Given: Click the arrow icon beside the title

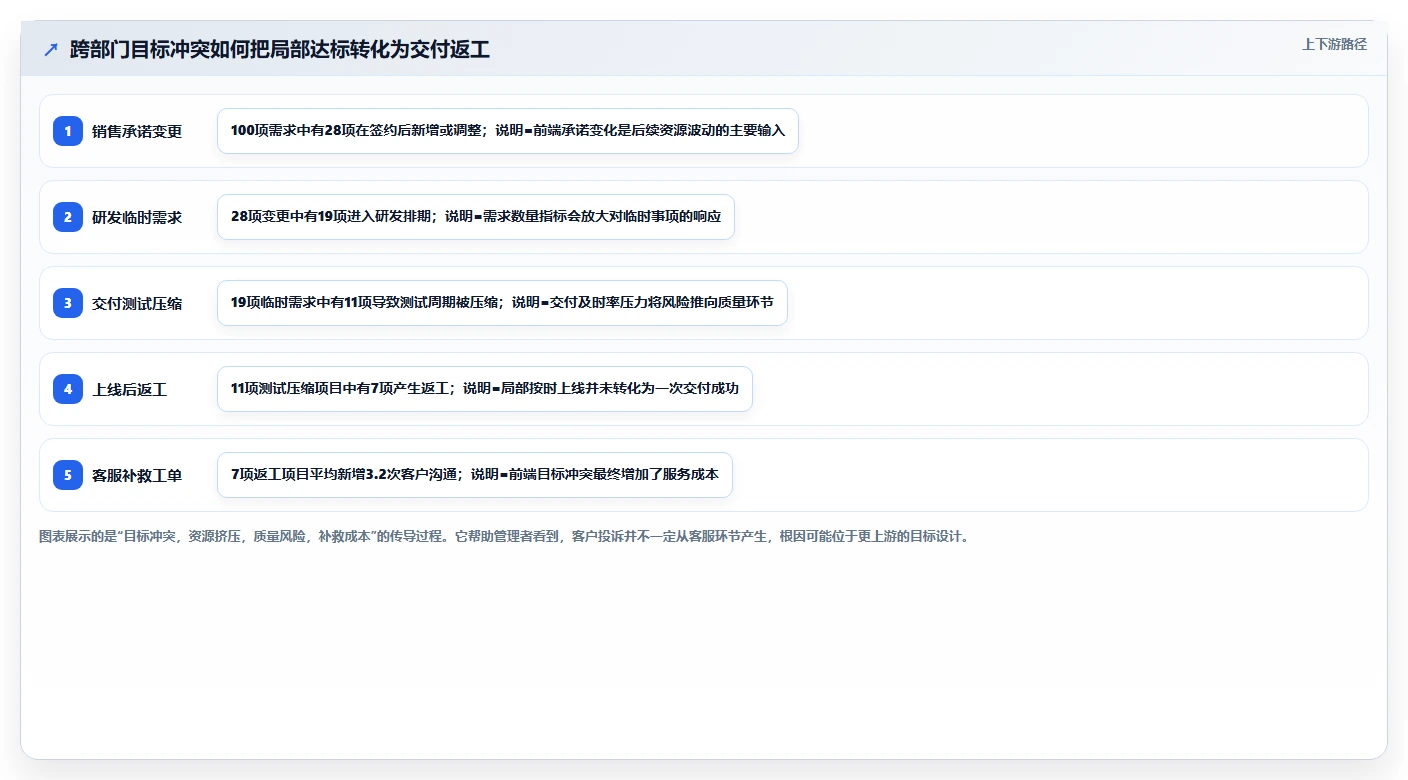Looking at the screenshot, I should click(51, 49).
